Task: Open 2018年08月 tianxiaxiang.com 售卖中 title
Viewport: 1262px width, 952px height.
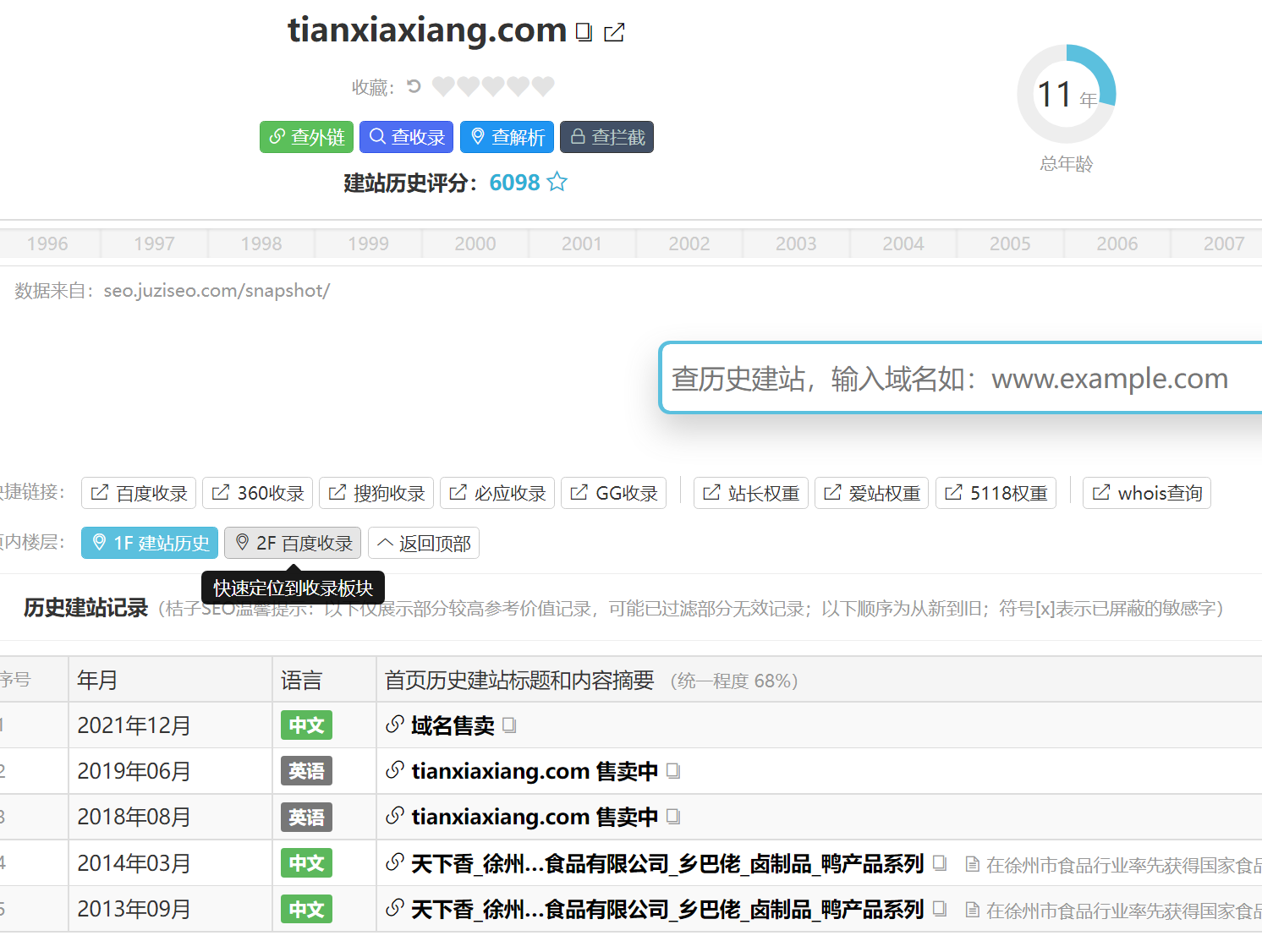Action: tap(535, 817)
